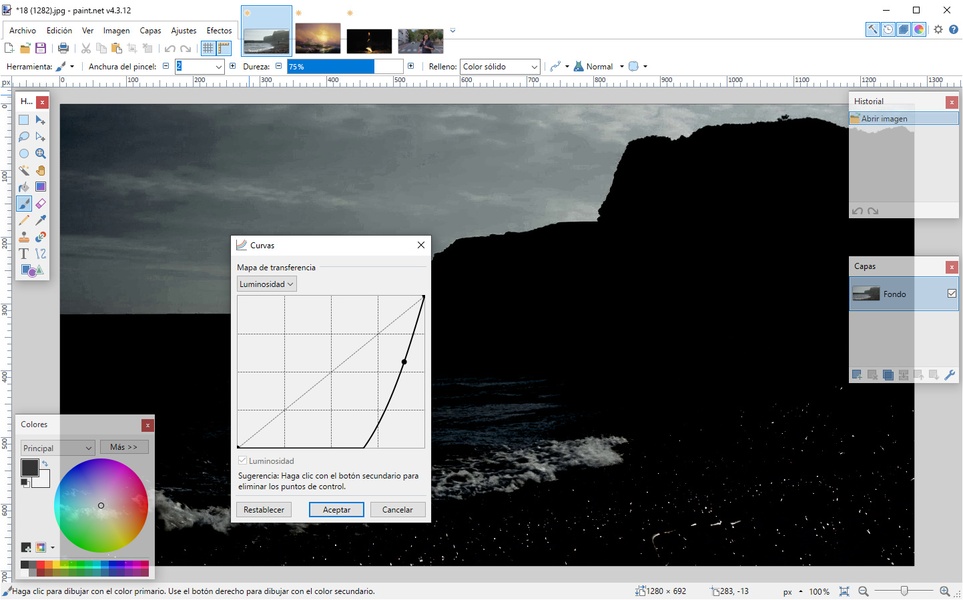This screenshot has height=600, width=963.
Task: Open the Efectos menu
Action: click(219, 31)
